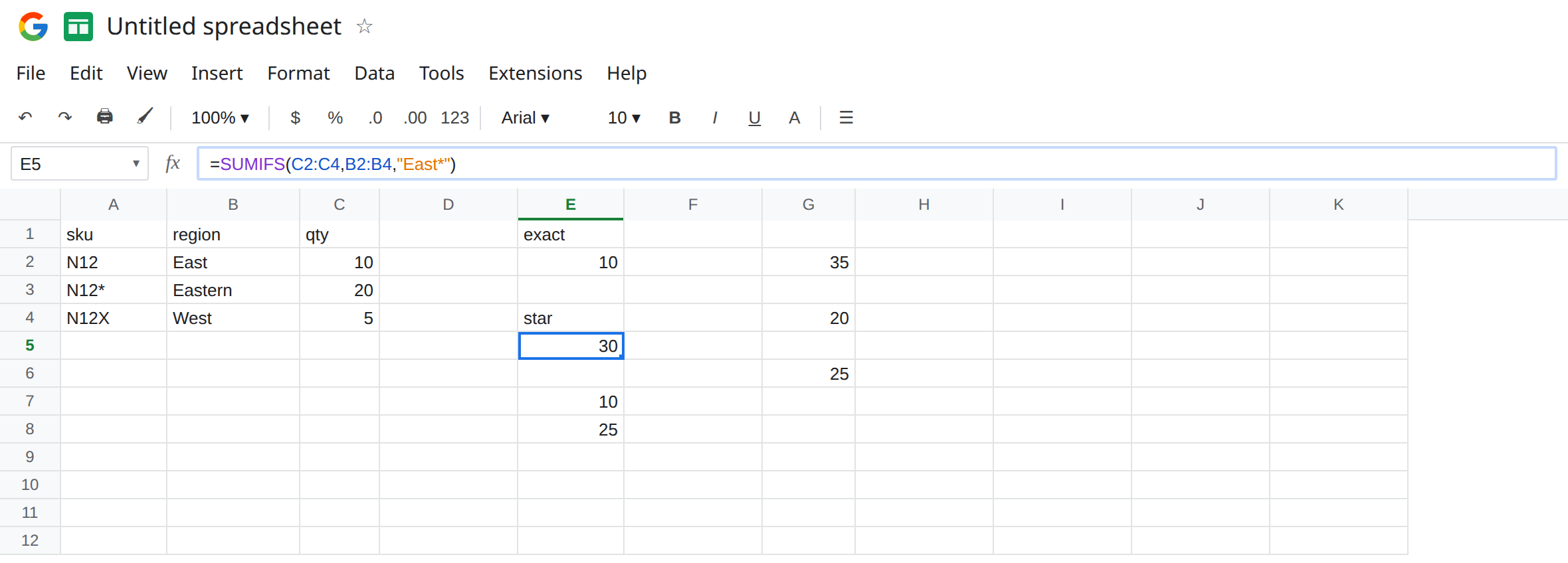Viewport: 1568px width, 563px height.
Task: Apply percent format
Action: [335, 118]
